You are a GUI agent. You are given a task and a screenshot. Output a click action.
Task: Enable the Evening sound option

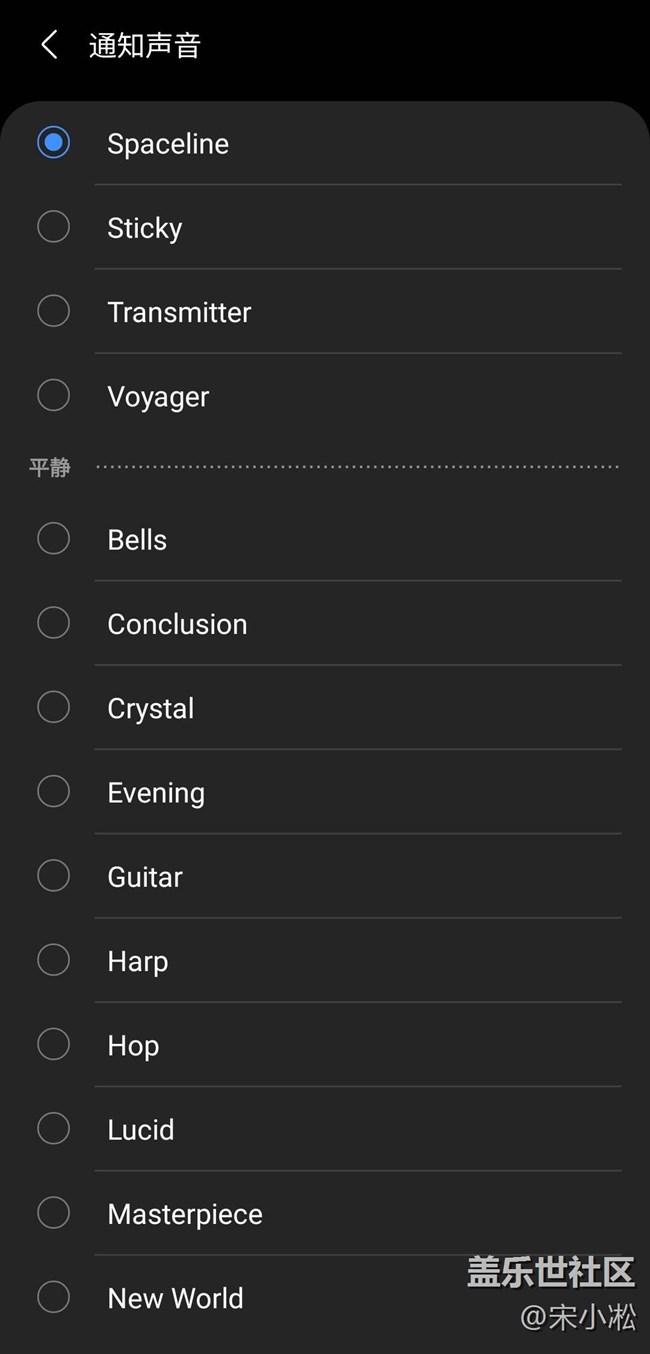(x=53, y=791)
